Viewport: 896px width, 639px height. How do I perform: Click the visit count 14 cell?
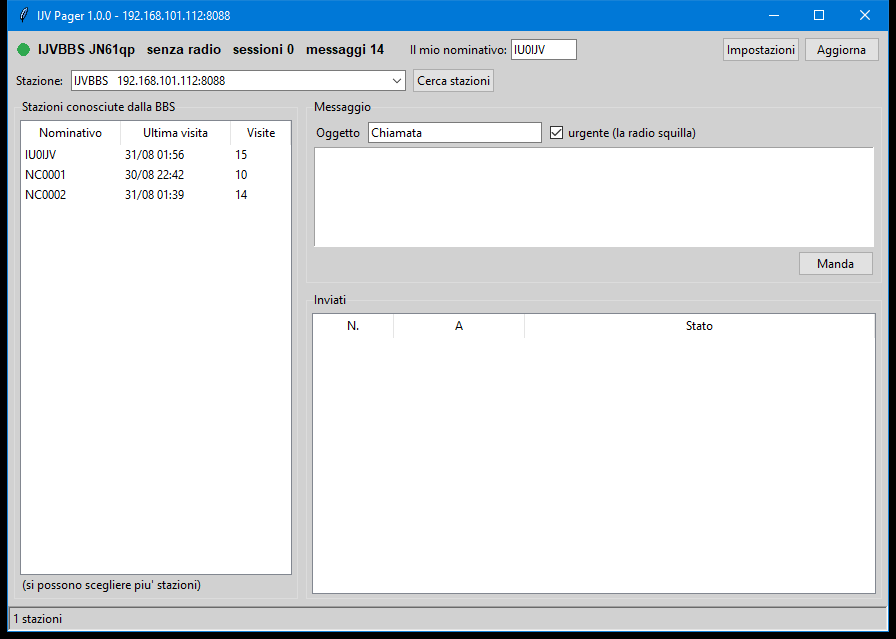[x=241, y=194]
